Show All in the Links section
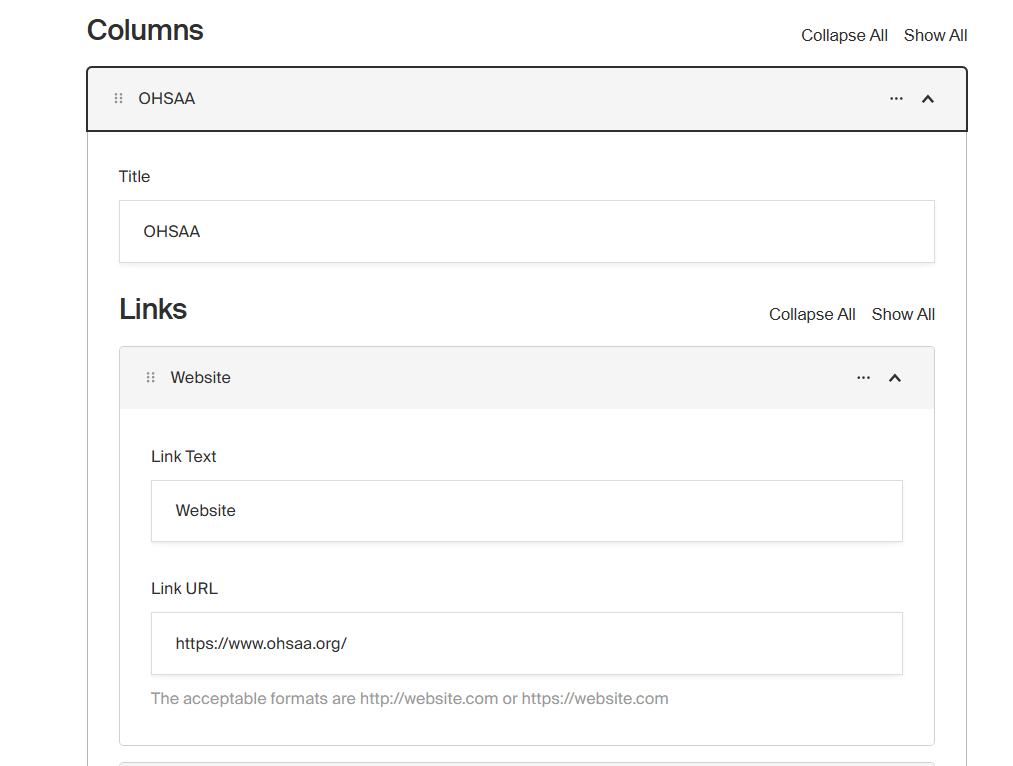Viewport: 1013px width, 766px height. [x=903, y=314]
